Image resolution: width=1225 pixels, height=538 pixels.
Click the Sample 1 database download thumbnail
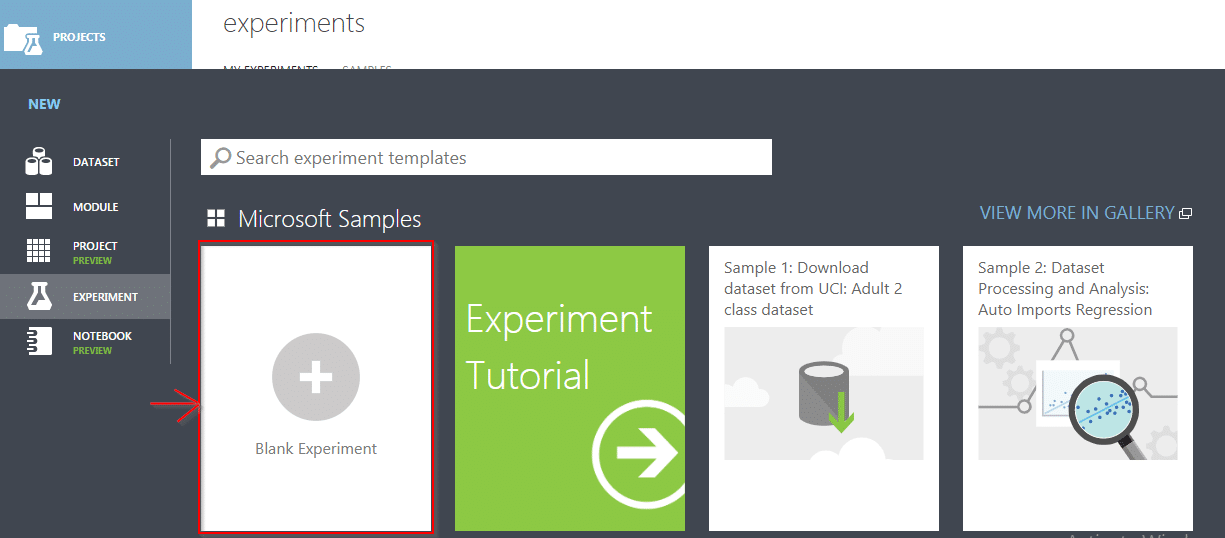point(824,393)
